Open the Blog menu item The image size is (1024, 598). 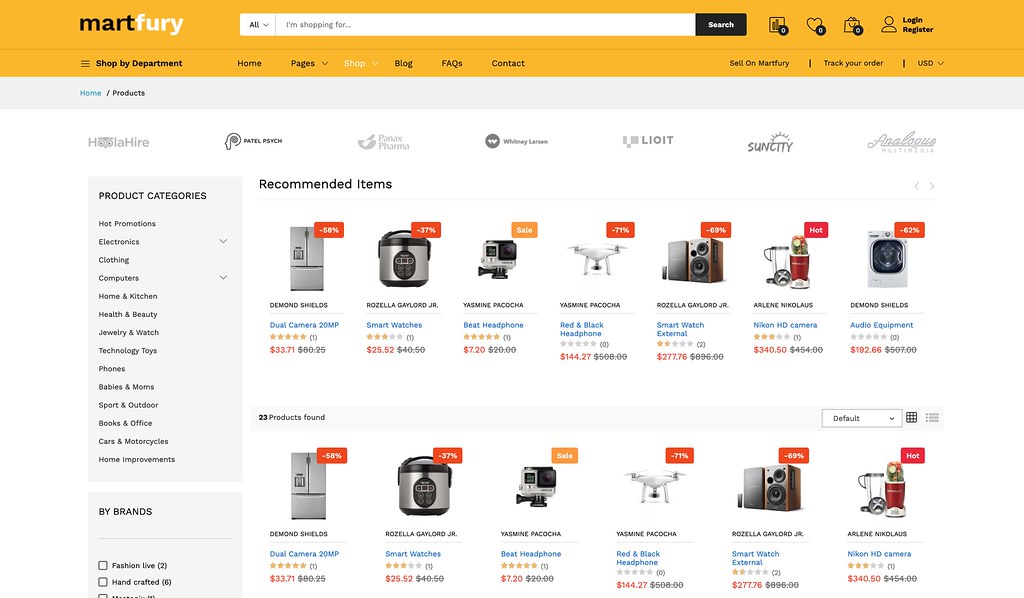(403, 63)
